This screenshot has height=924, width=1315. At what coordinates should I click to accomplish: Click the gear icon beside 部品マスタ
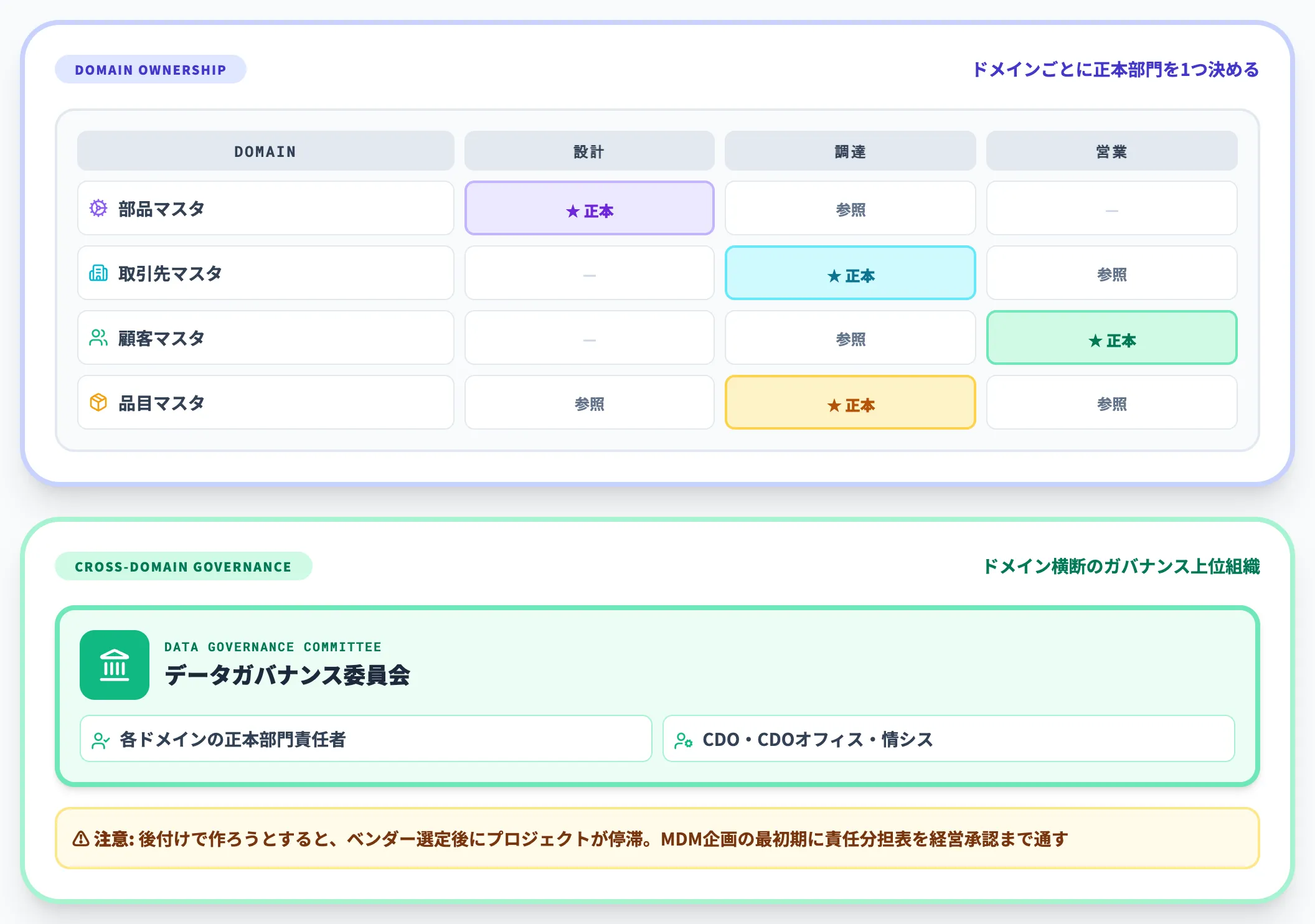98,208
